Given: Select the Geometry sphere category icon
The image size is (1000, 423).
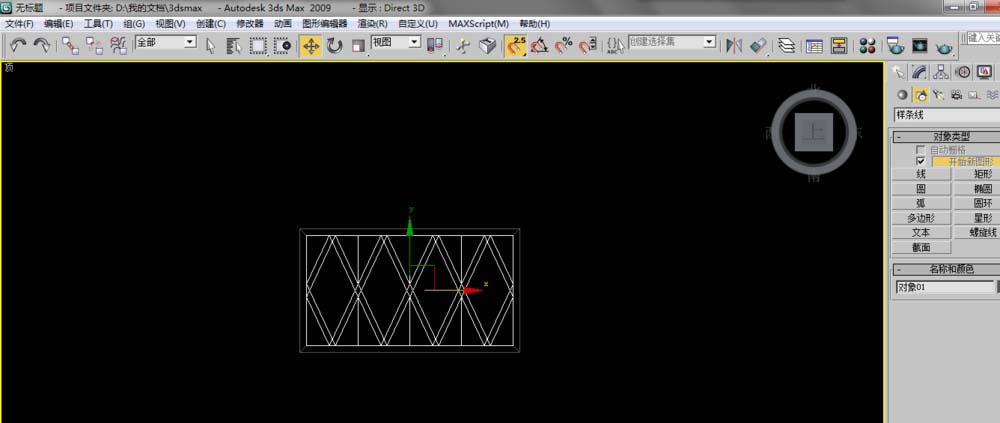Looking at the screenshot, I should tap(902, 95).
